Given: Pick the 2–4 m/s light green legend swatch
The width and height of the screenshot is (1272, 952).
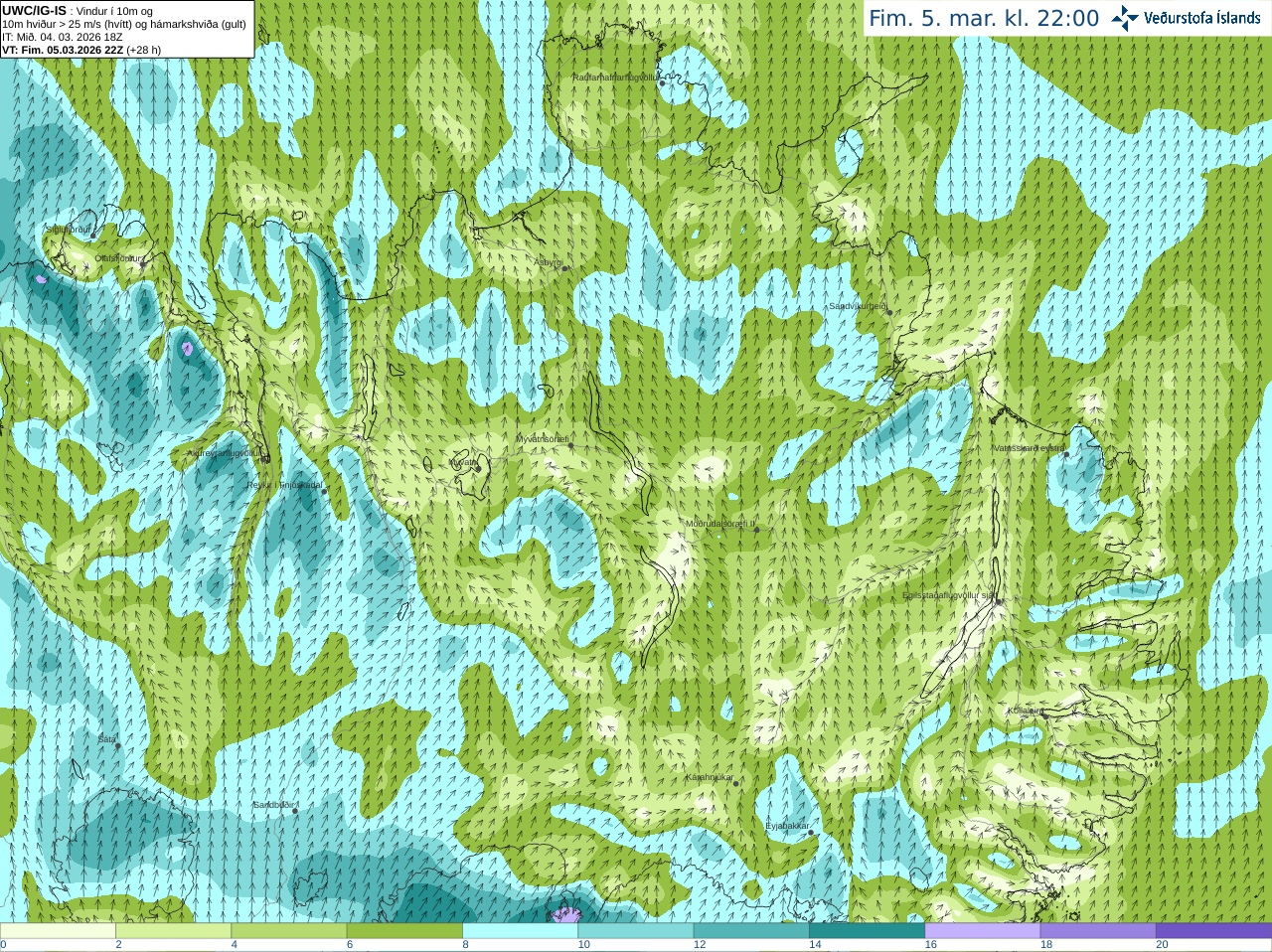Looking at the screenshot, I should pos(174,931).
